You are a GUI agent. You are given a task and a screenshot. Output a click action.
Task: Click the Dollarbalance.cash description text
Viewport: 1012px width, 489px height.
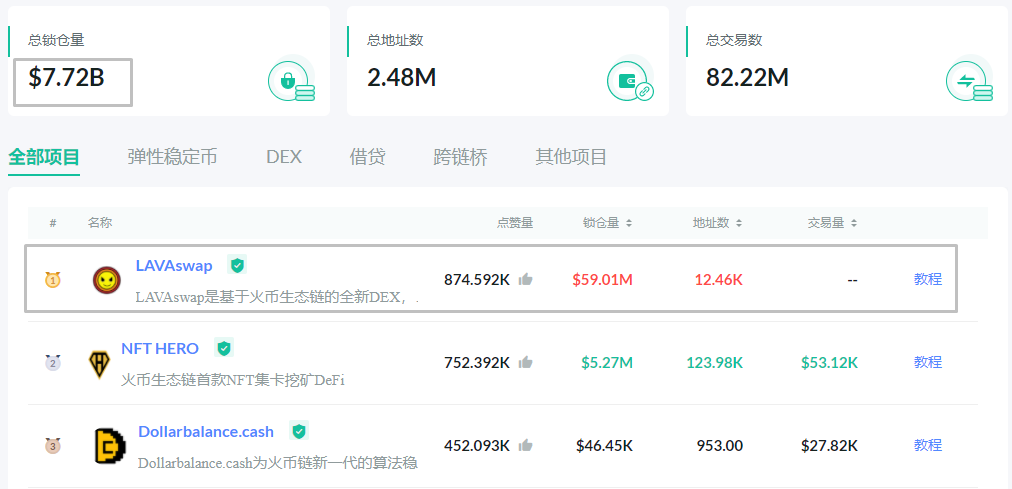pyautogui.click(x=278, y=463)
